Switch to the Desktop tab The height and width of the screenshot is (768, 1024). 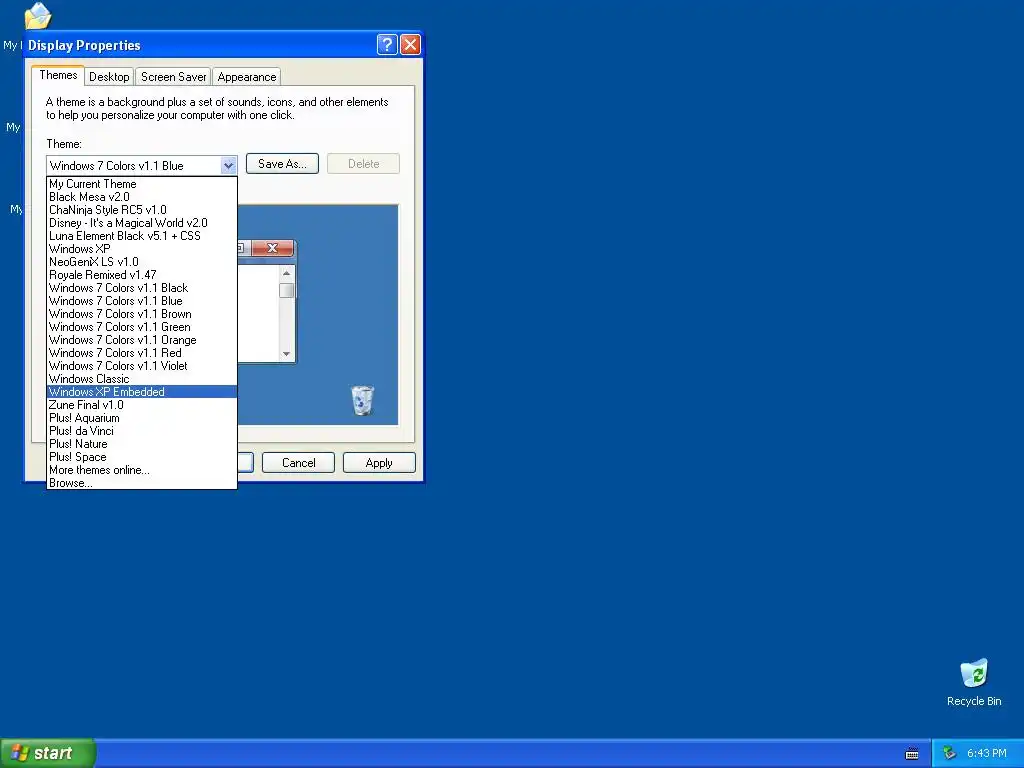tap(109, 76)
